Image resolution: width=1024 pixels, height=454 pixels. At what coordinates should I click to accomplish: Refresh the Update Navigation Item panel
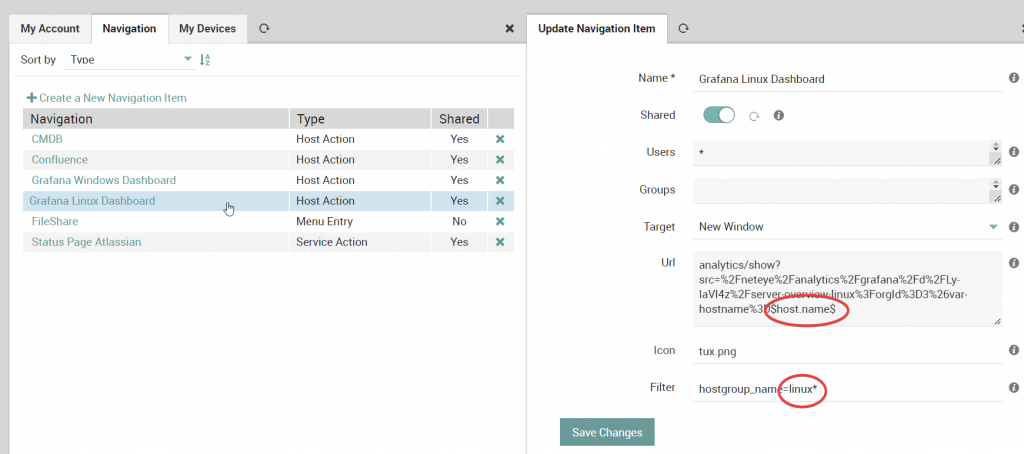point(683,29)
